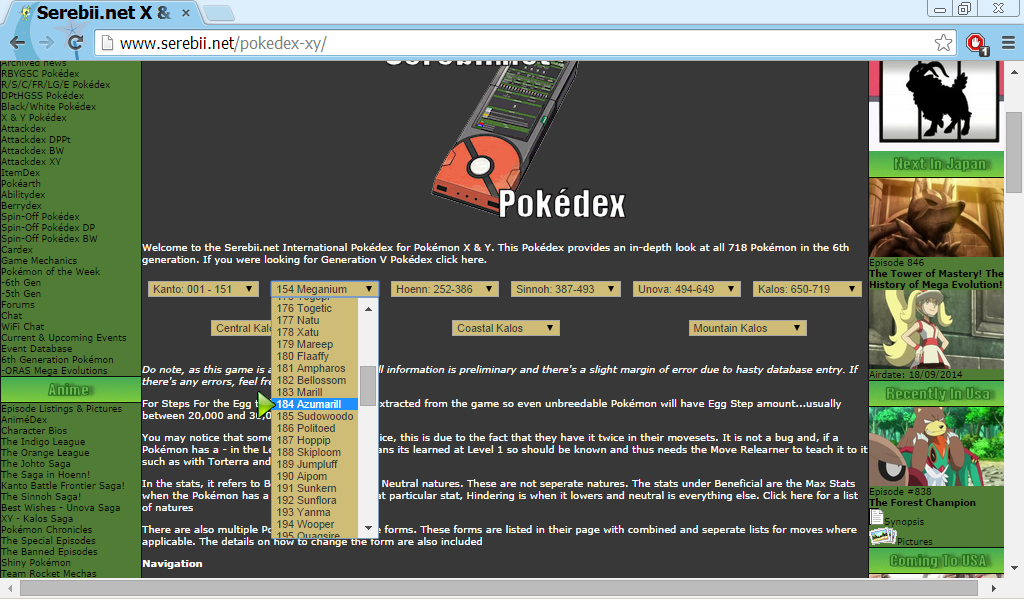Image resolution: width=1024 pixels, height=600 pixels.
Task: Click the page horizontal scrollbar
Action: click(500, 588)
